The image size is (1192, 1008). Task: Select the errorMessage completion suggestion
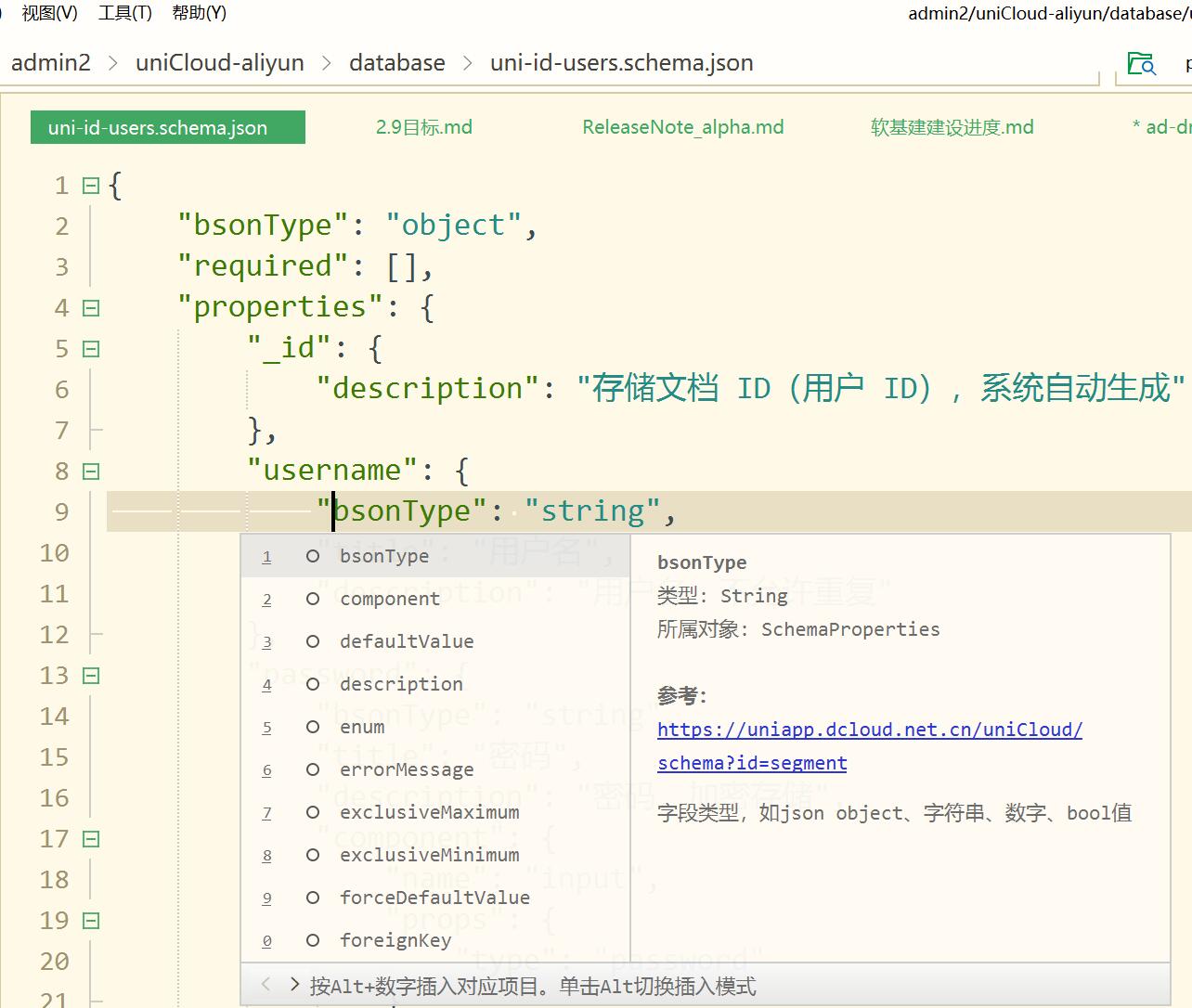(x=435, y=769)
